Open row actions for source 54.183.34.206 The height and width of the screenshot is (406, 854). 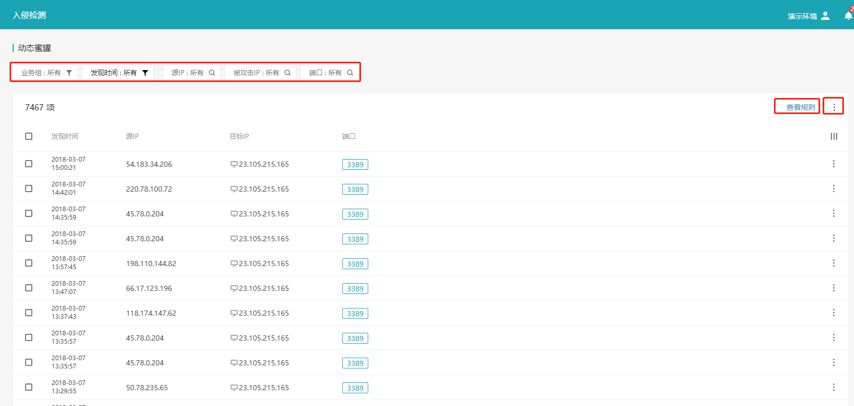point(834,164)
